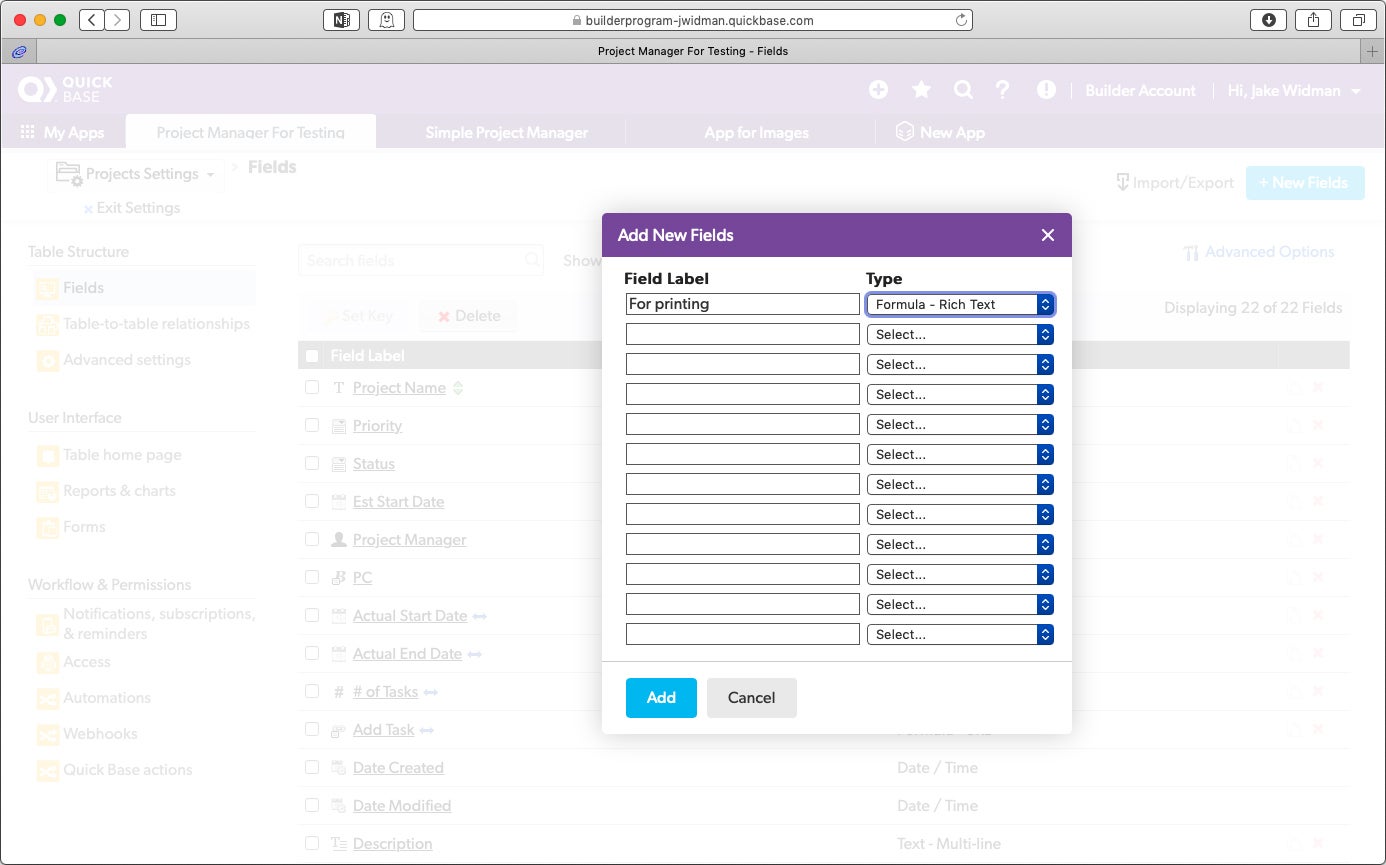
Task: Click the New Fields button
Action: pos(1305,183)
